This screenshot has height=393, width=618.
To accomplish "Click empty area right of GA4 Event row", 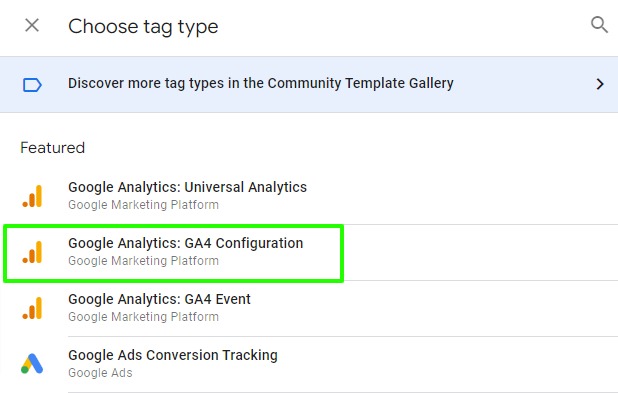I will point(434,308).
